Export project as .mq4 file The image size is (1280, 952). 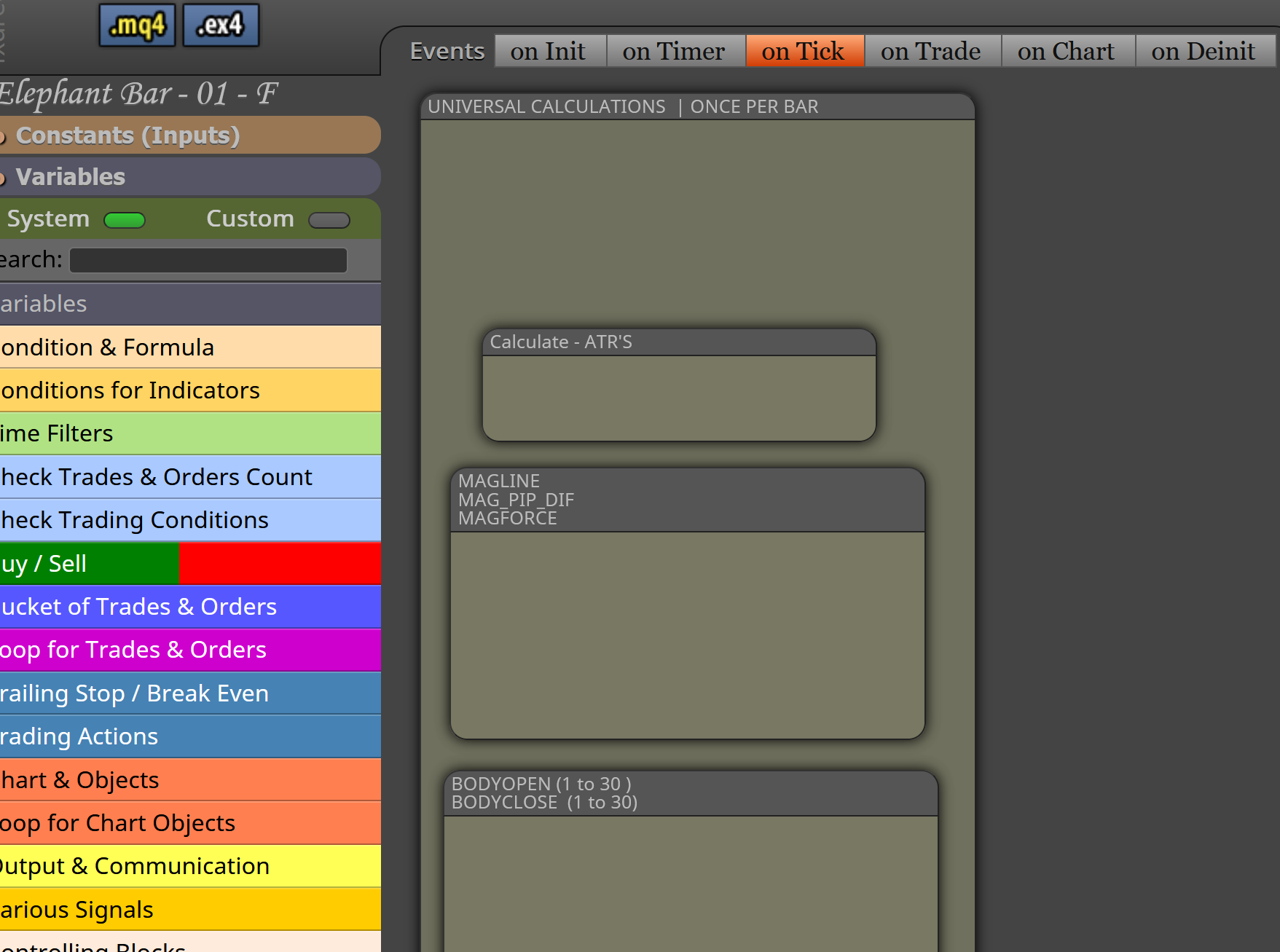click(137, 25)
